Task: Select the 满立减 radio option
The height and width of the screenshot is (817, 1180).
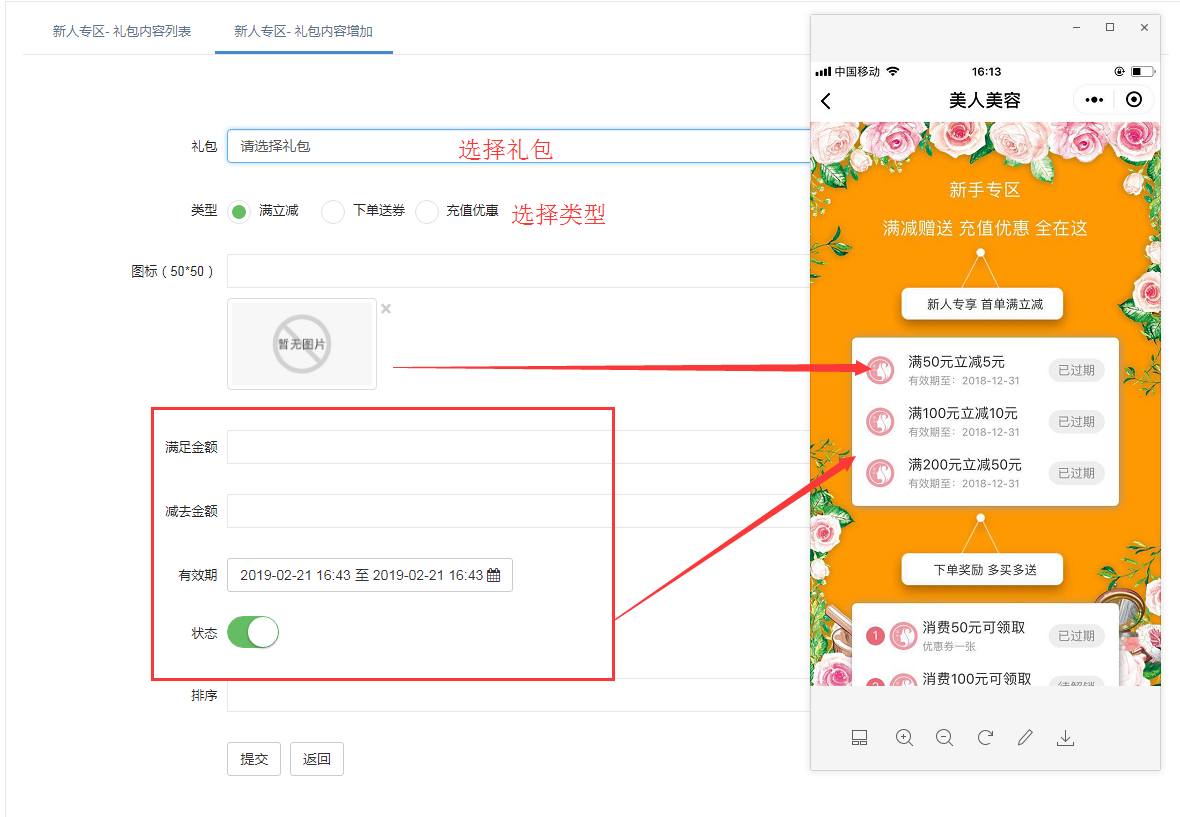Action: [239, 211]
